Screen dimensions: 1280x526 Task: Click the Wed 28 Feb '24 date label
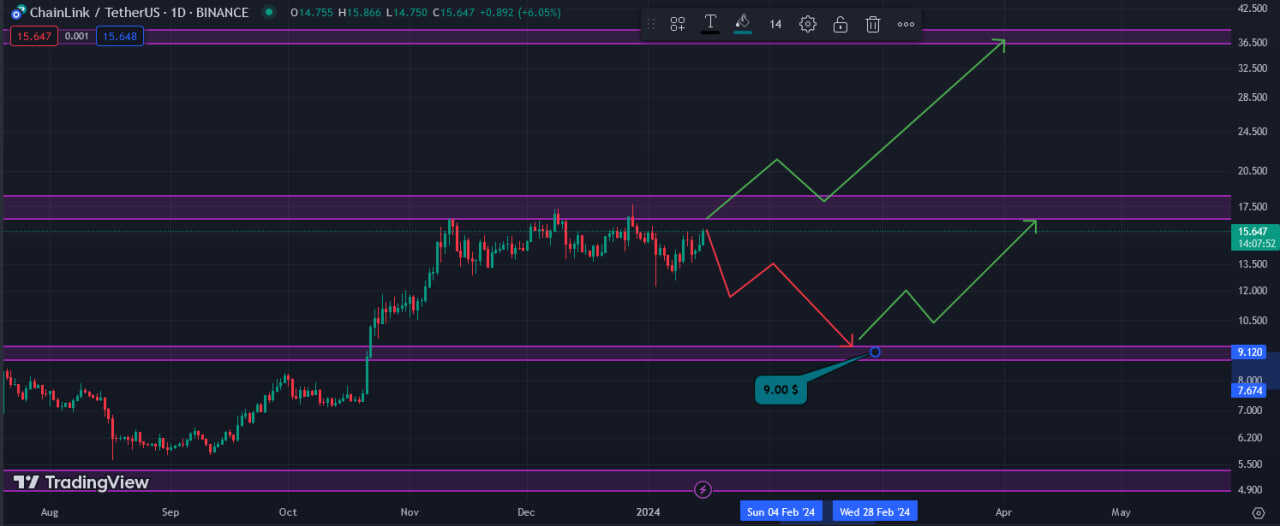coord(875,511)
